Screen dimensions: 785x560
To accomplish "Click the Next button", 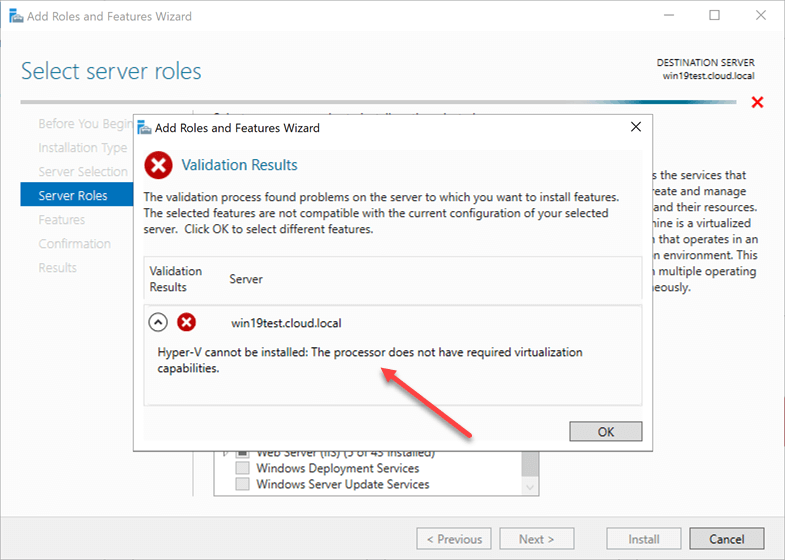I will 536,539.
